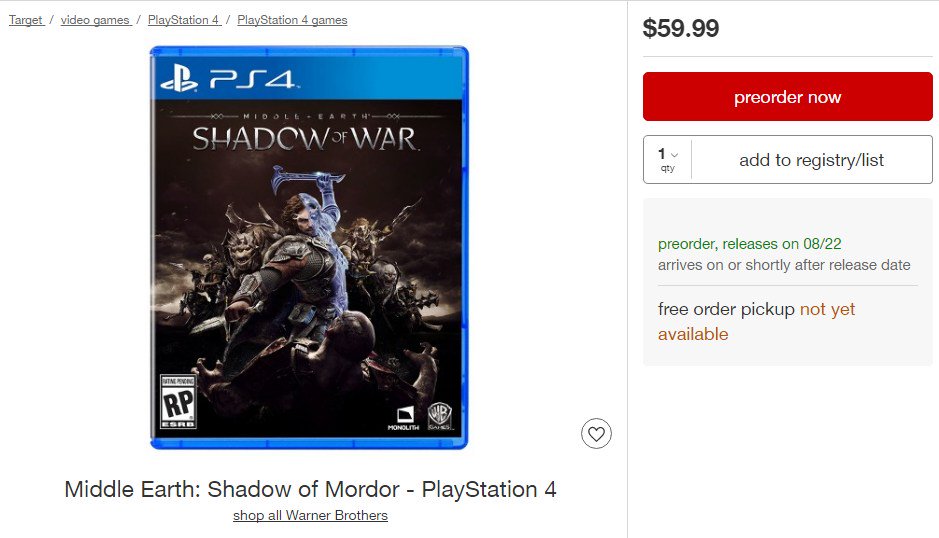Click the ESRB RP rating badge
This screenshot has height=538, width=939.
(178, 402)
